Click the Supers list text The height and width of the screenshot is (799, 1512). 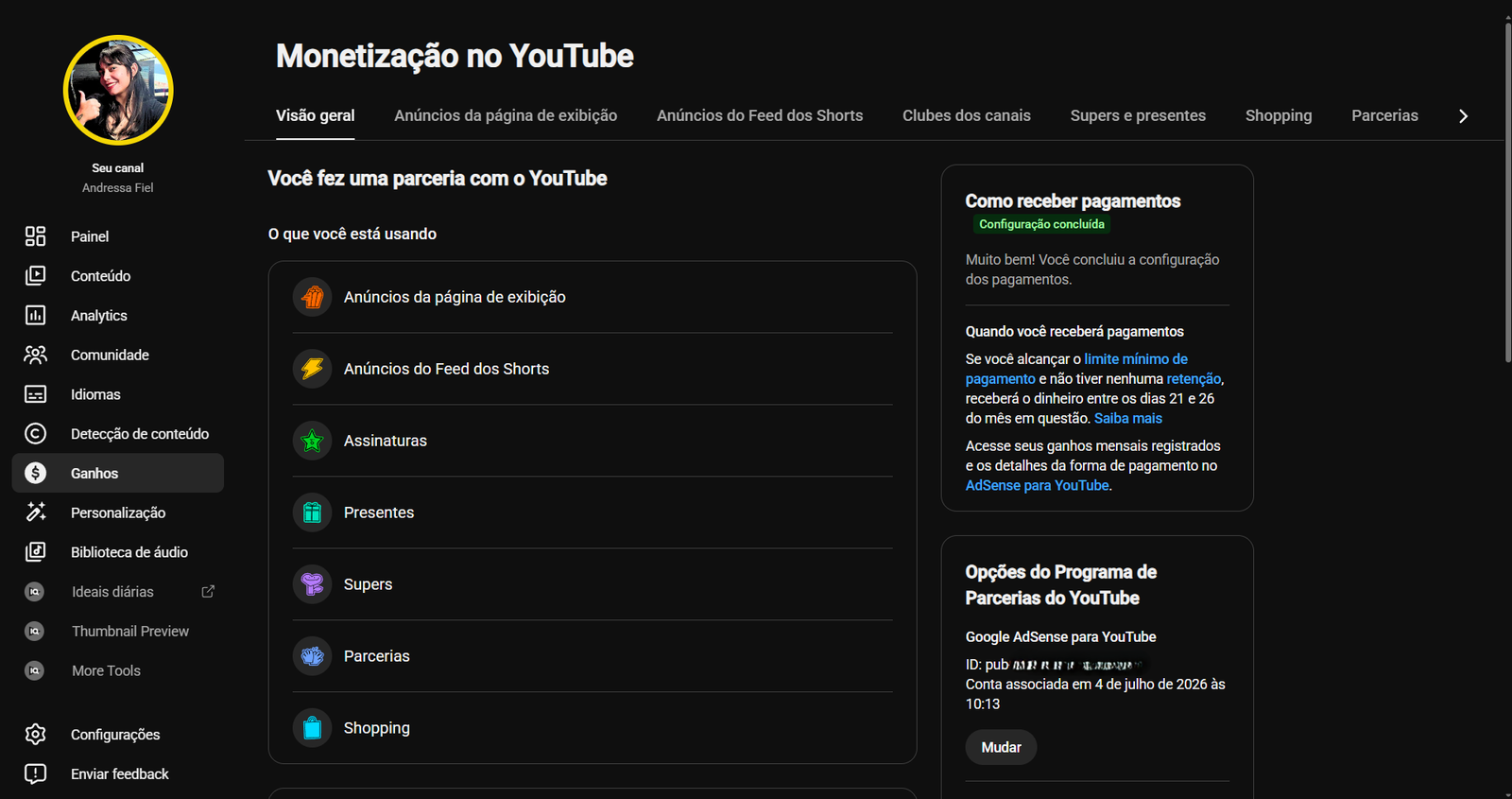point(368,584)
